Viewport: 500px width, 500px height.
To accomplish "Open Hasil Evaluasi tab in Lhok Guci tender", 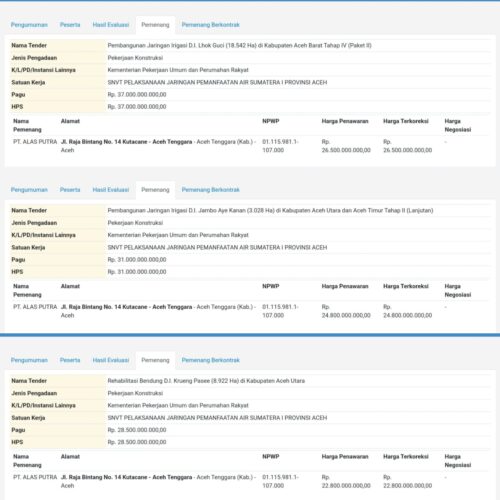I will pos(111,25).
